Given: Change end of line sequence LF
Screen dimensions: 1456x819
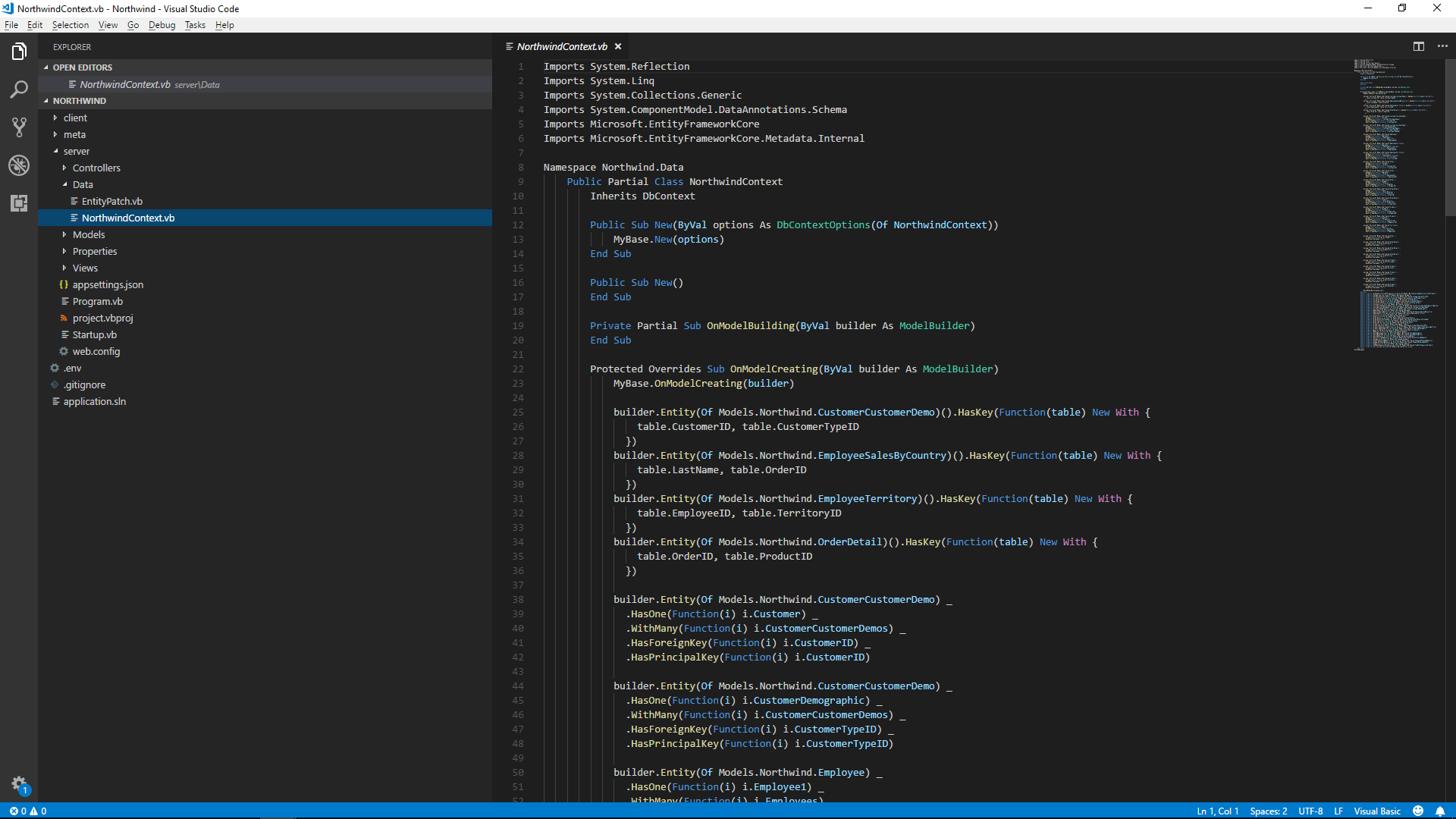Looking at the screenshot, I should point(1338,811).
